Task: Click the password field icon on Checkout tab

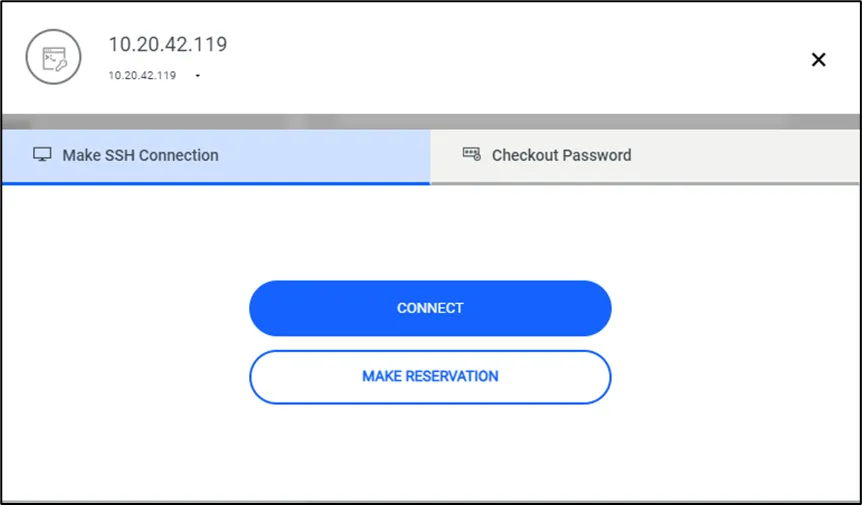Action: tap(472, 154)
